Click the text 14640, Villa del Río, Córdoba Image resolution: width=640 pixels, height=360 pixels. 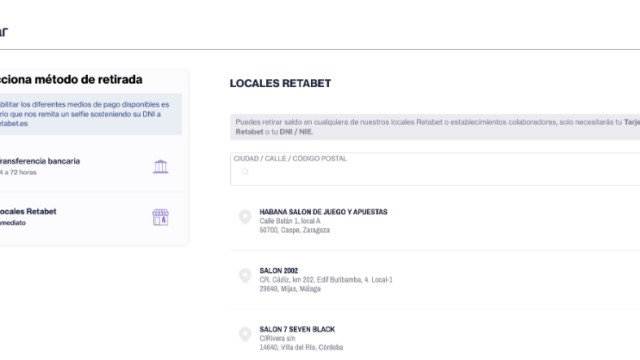coord(301,347)
